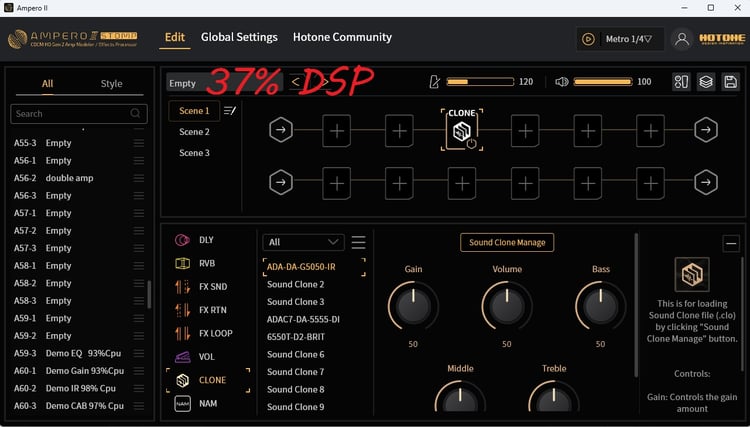
Task: Select Scene 3
Action: click(x=194, y=153)
